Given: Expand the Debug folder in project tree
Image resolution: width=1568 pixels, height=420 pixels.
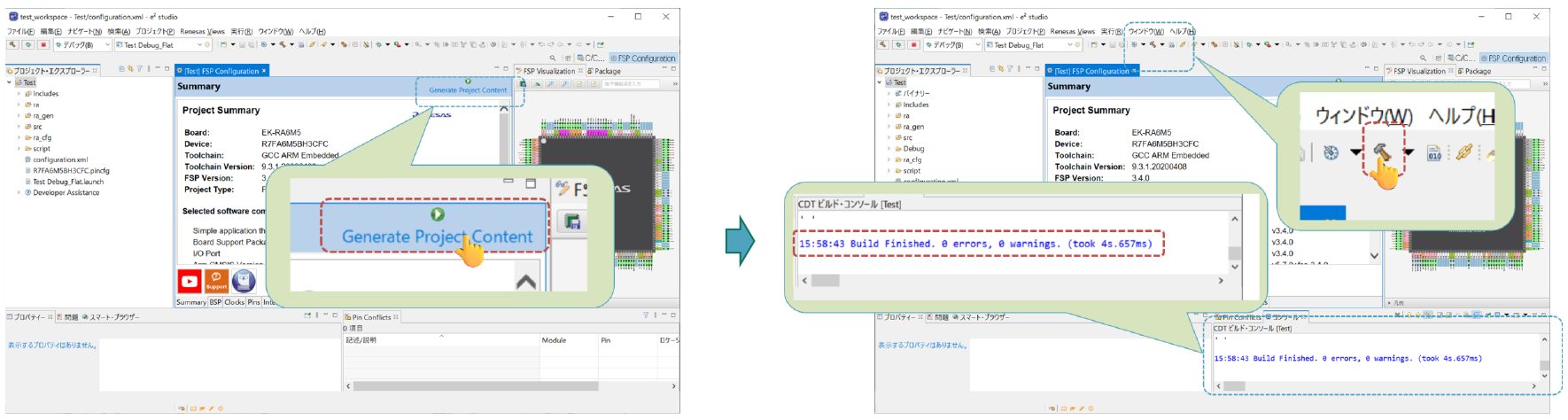Looking at the screenshot, I should [x=889, y=149].
